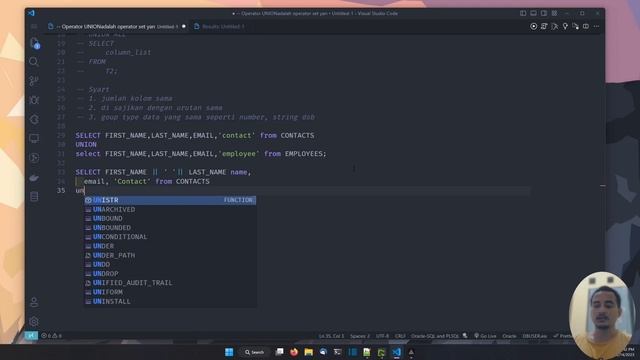This screenshot has width=640, height=360.
Task: Select UNCONDITIONAL suggestion
Action: click(x=170, y=237)
